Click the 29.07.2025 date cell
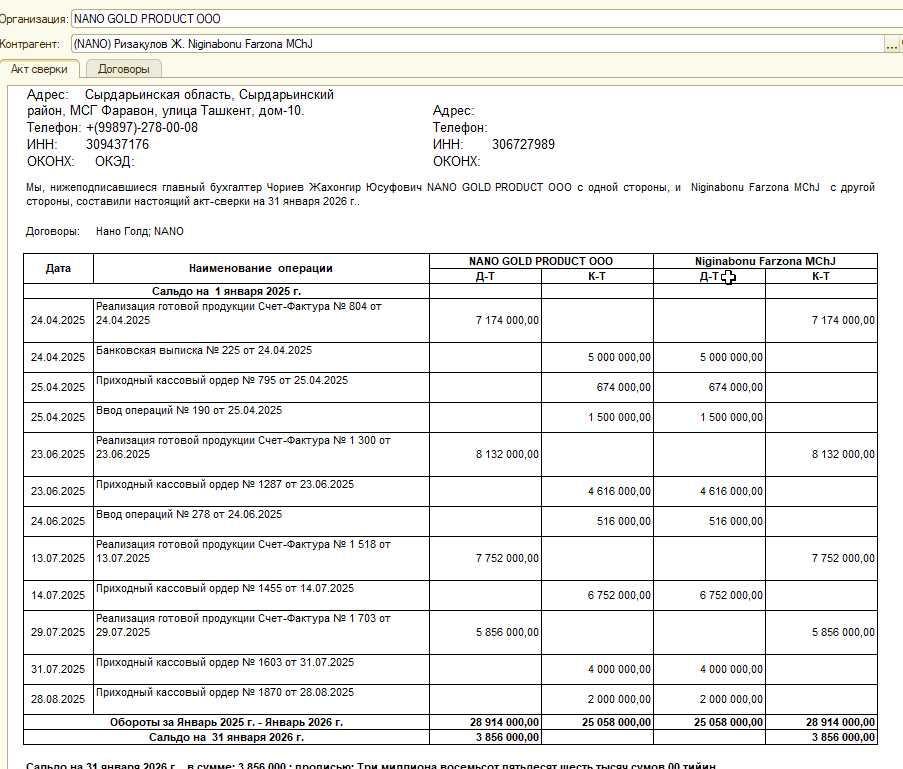Screen dimensions: 903x769 coord(58,632)
